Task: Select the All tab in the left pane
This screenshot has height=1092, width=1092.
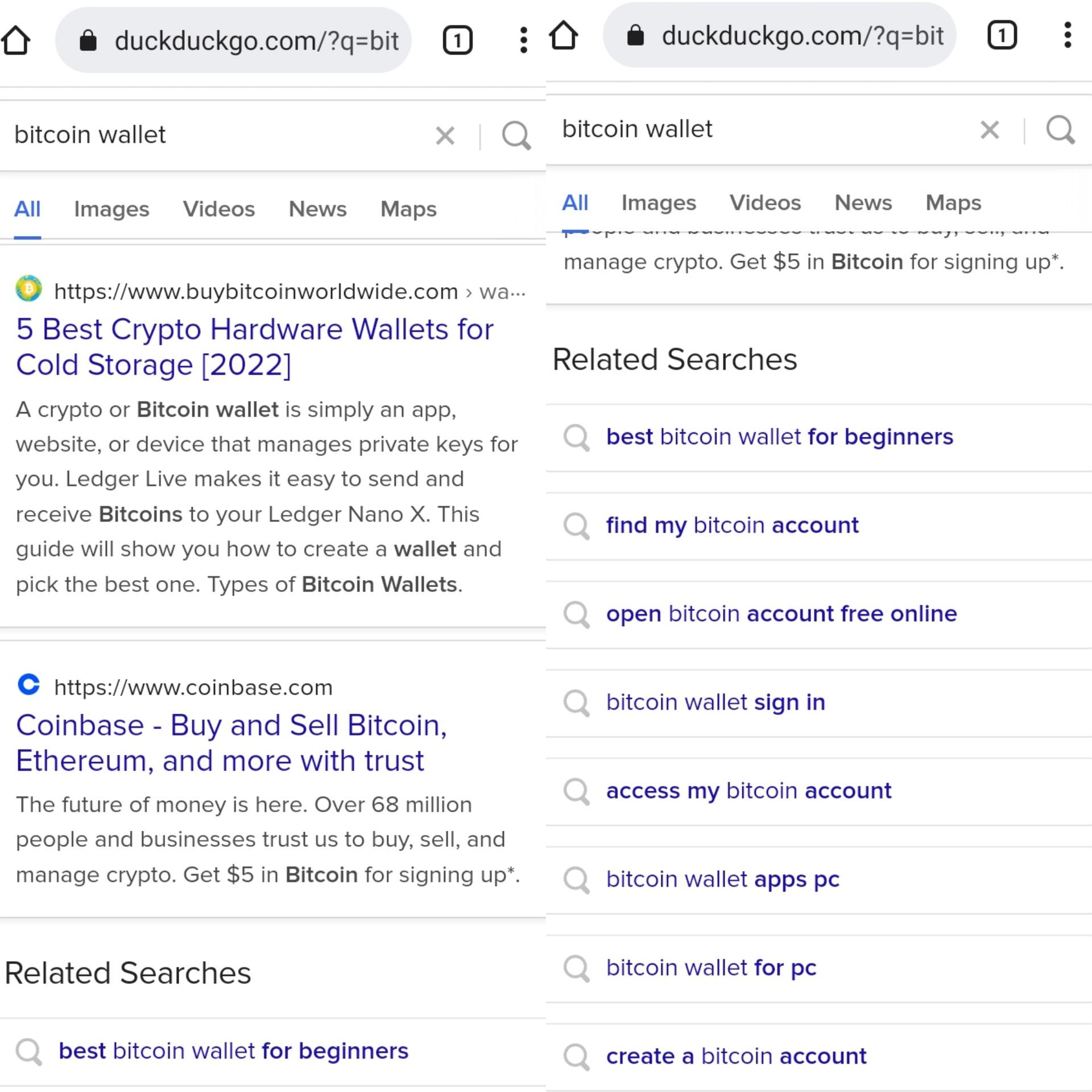Action: click(x=27, y=209)
